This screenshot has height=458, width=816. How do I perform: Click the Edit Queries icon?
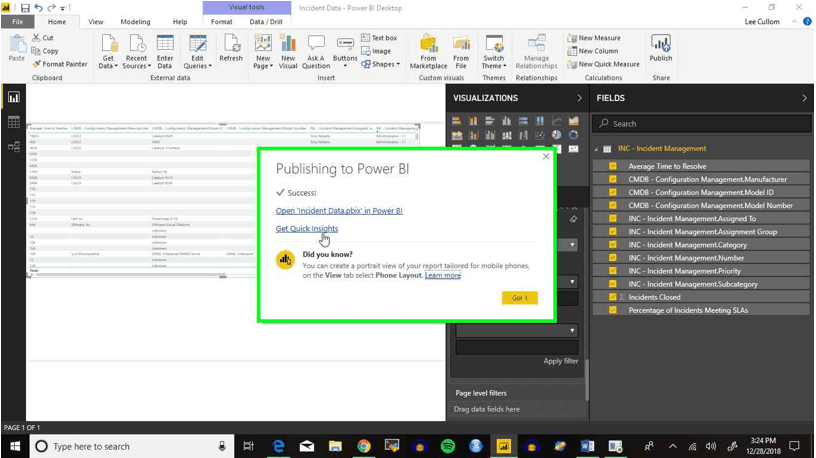197,51
